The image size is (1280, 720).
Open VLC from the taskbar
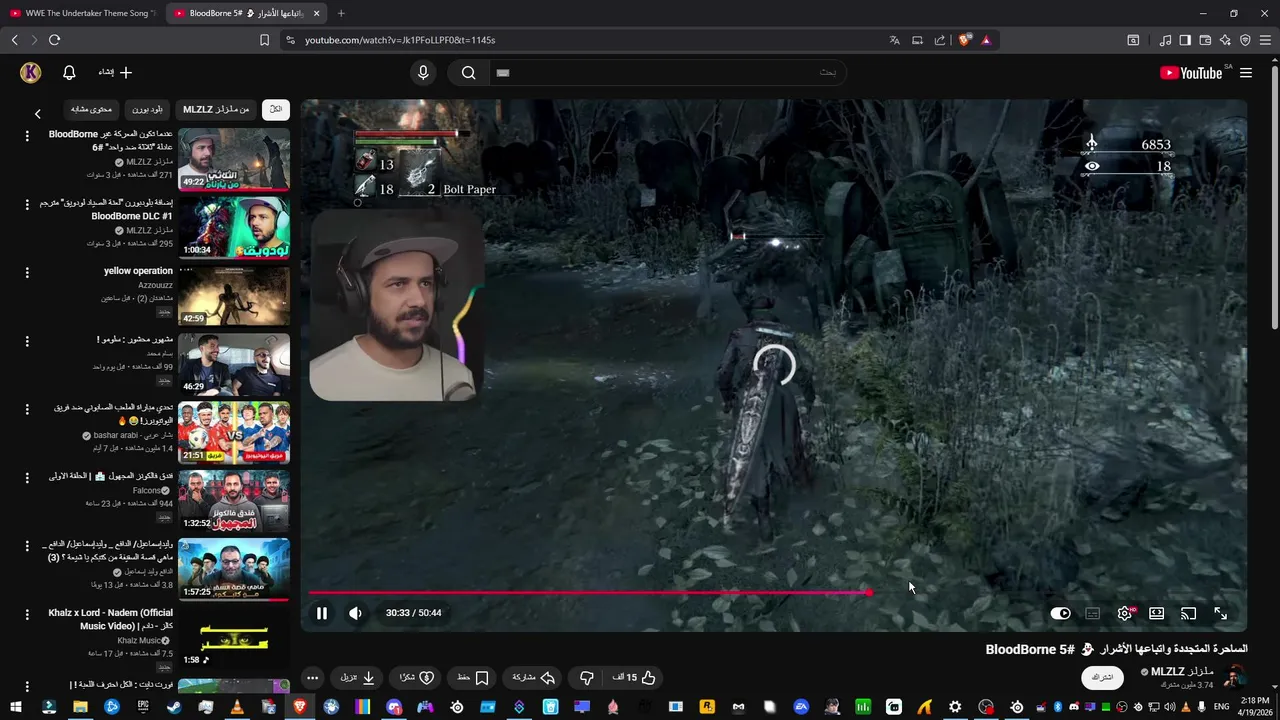tap(237, 707)
